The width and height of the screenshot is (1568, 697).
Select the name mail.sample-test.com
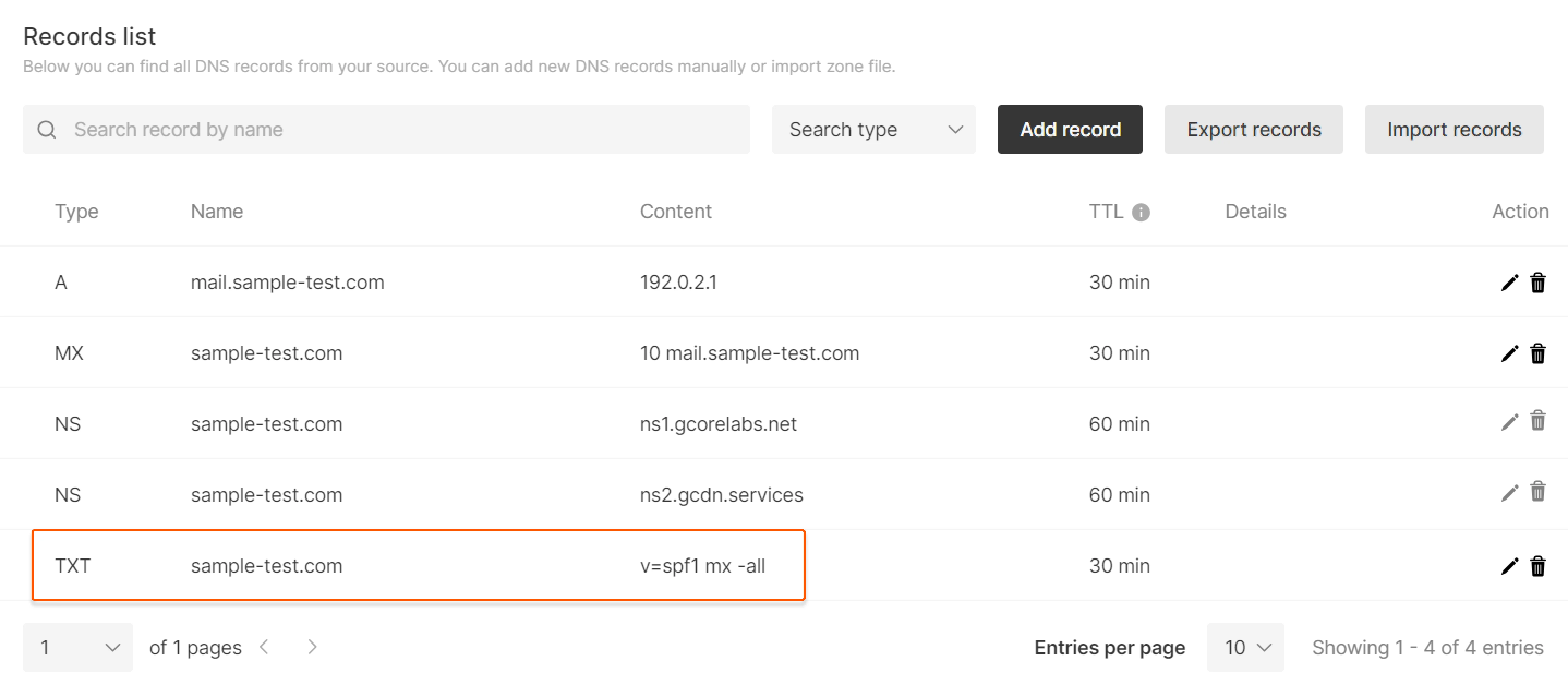287,283
